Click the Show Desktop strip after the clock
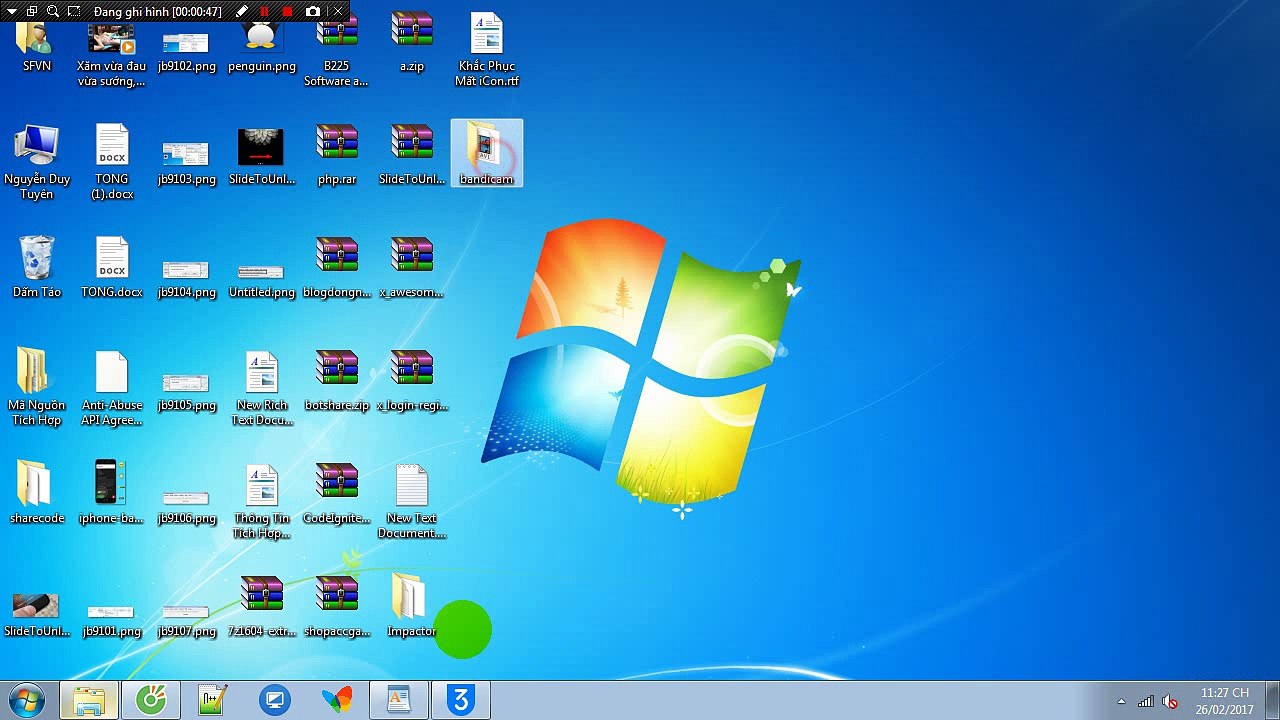The image size is (1280, 720). (x=1272, y=700)
